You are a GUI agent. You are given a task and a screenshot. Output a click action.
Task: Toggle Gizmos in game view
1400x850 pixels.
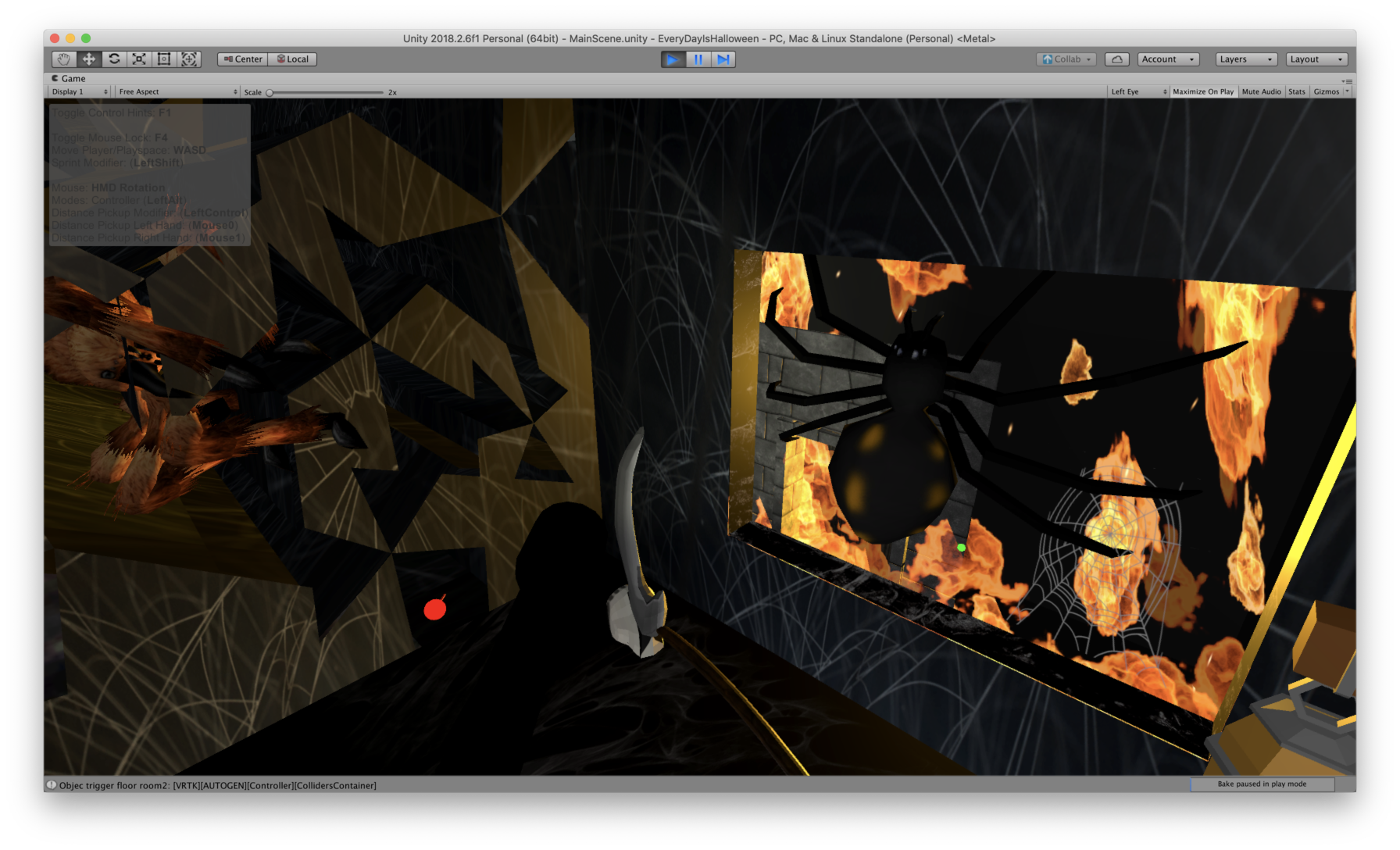[x=1326, y=92]
